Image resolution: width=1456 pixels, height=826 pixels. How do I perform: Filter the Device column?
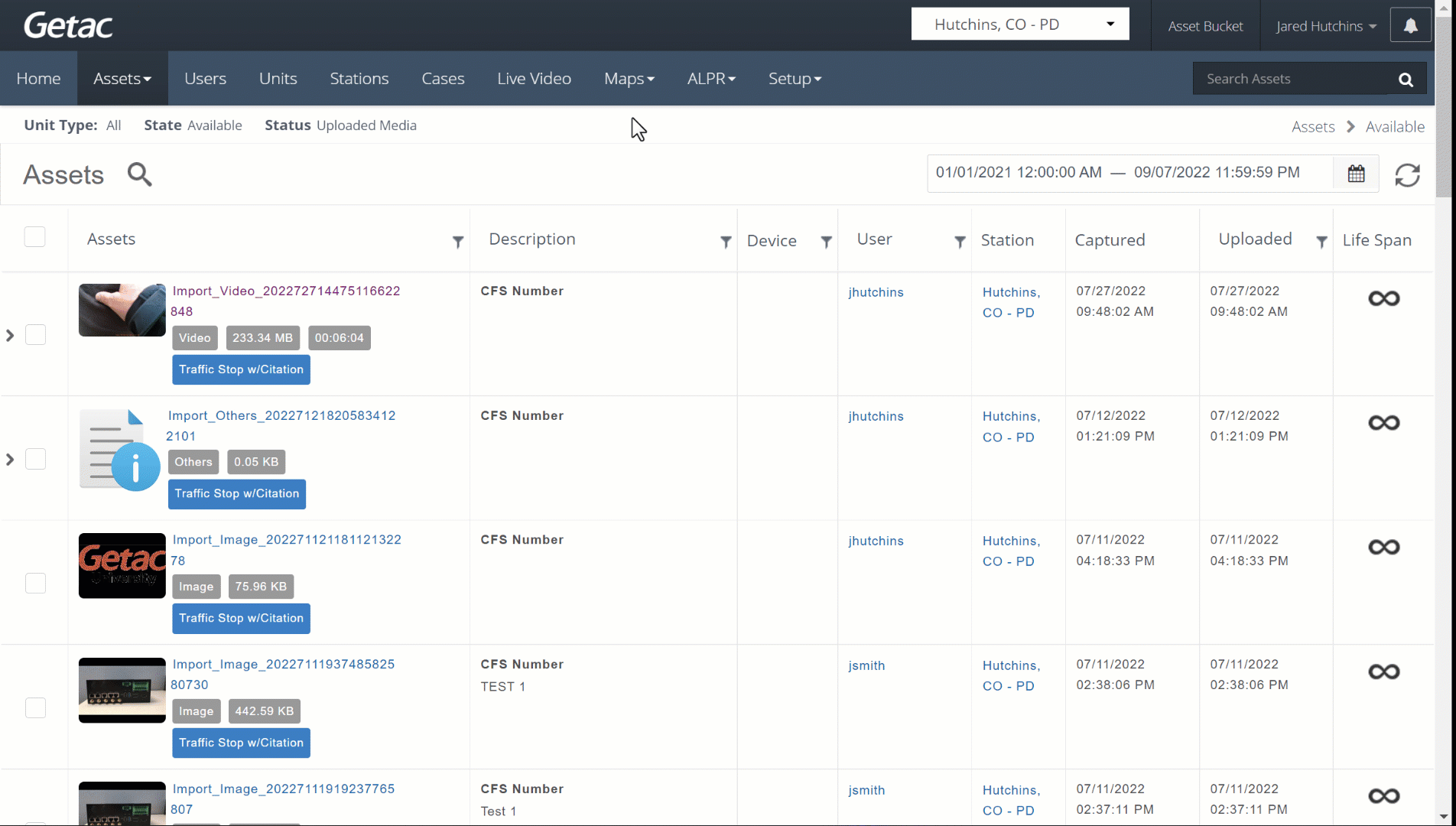[x=826, y=242]
